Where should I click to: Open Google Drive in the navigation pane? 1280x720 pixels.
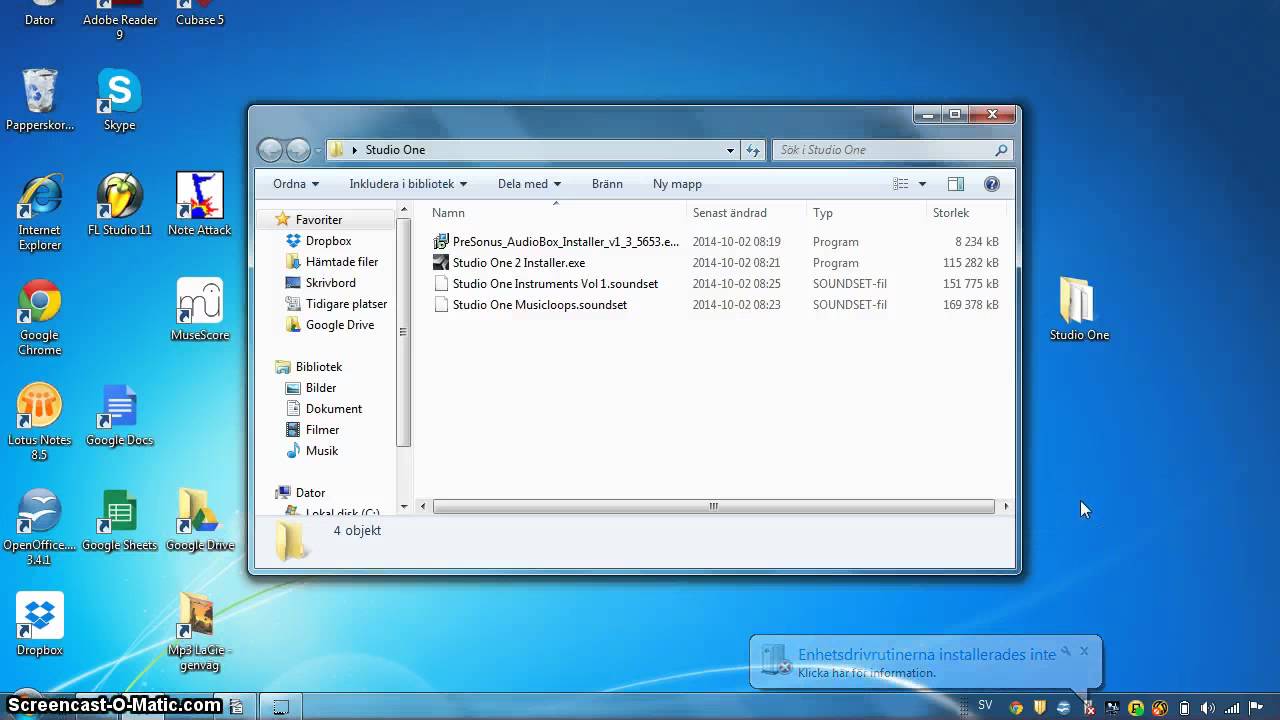click(339, 325)
